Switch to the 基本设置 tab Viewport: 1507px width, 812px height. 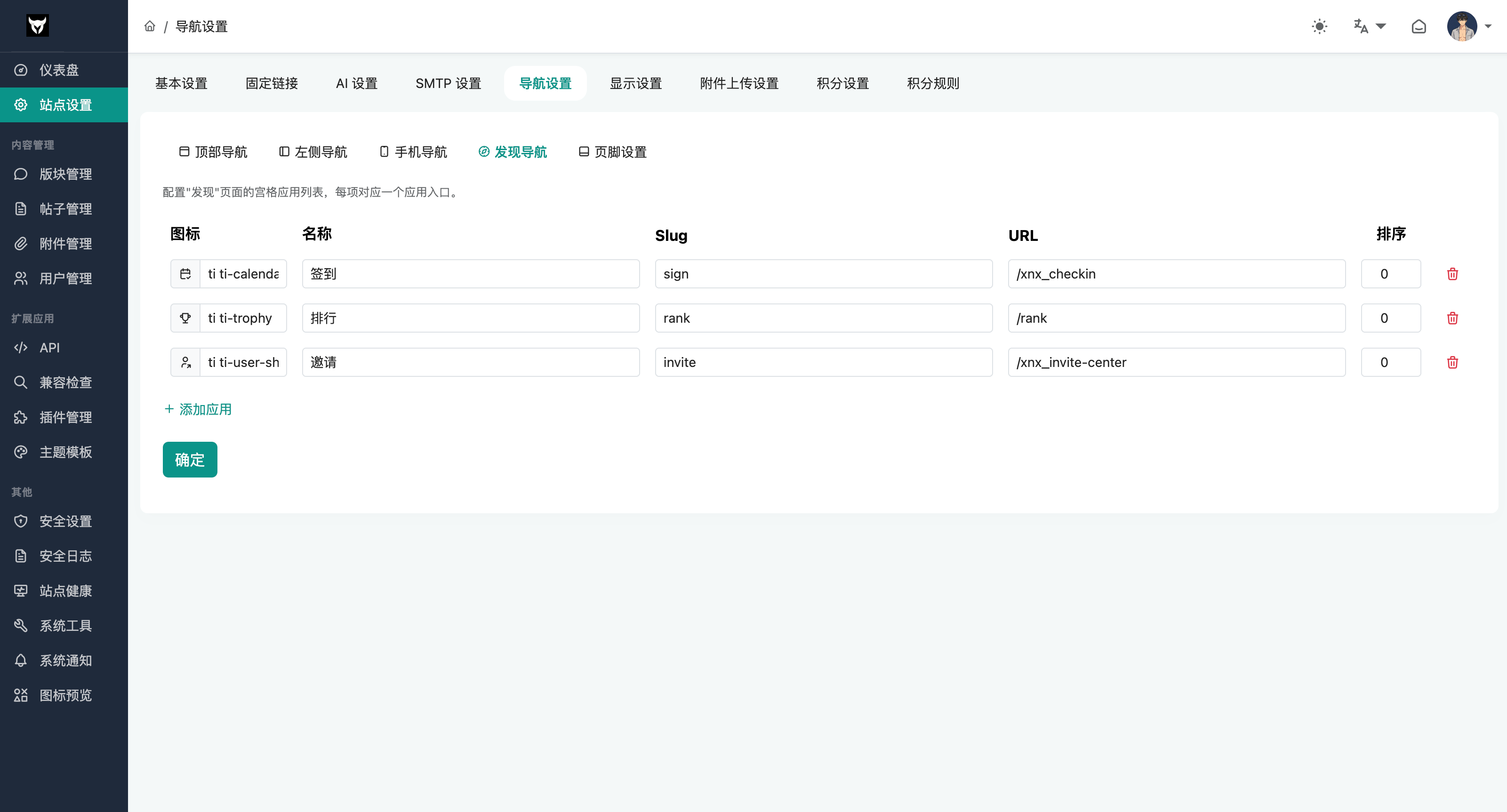click(181, 84)
